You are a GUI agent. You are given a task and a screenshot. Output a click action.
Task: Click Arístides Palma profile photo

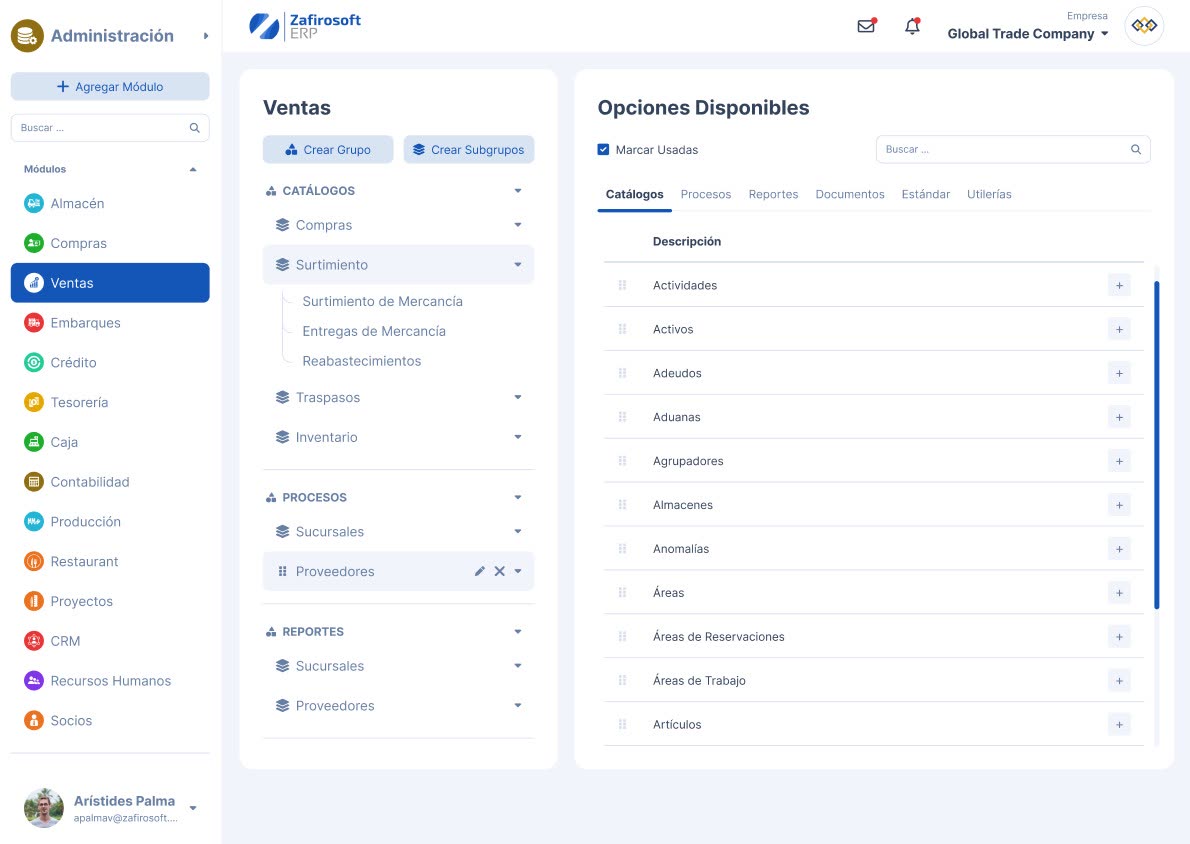(44, 808)
